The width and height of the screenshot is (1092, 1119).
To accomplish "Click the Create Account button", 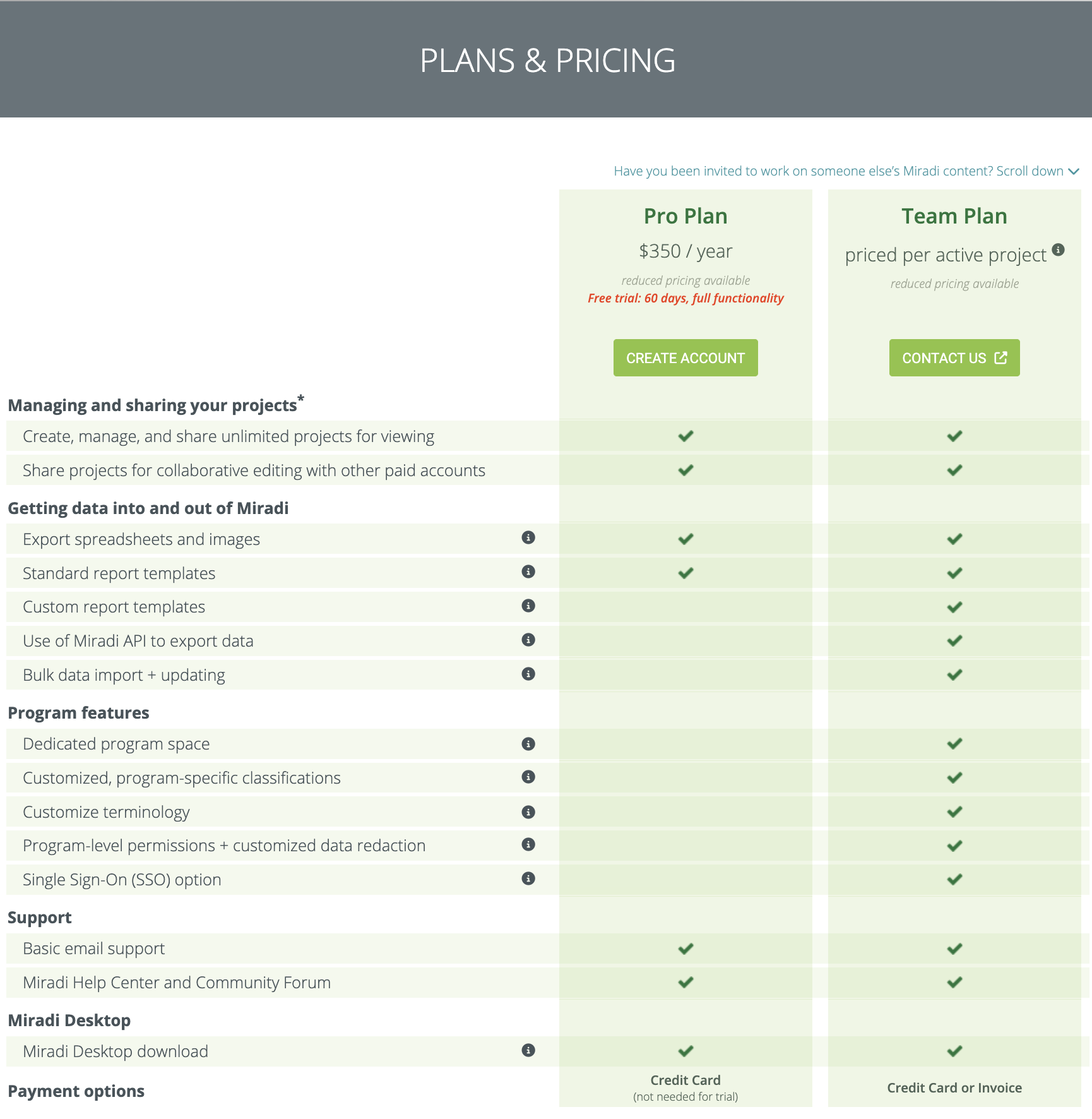I will [685, 358].
